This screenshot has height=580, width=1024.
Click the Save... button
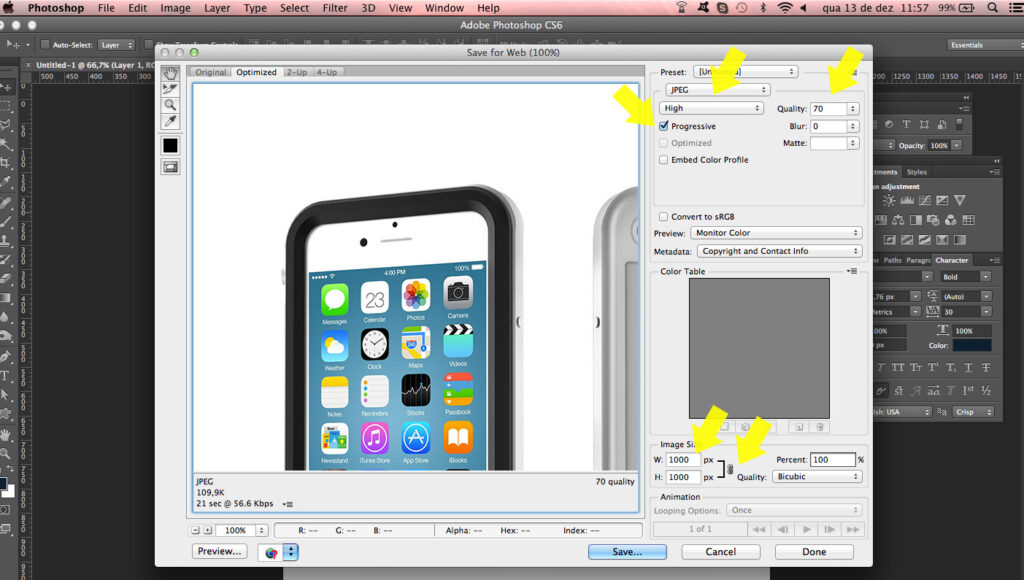click(x=627, y=552)
